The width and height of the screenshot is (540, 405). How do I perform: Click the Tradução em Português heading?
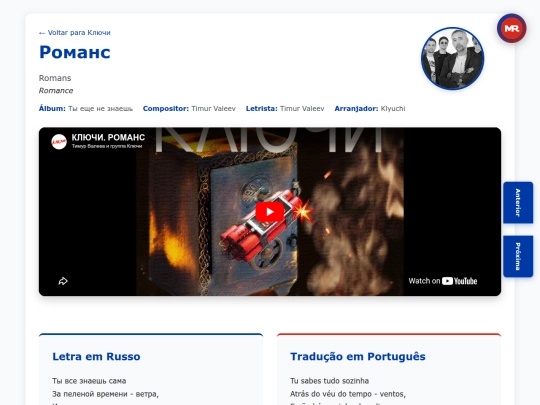(x=358, y=356)
